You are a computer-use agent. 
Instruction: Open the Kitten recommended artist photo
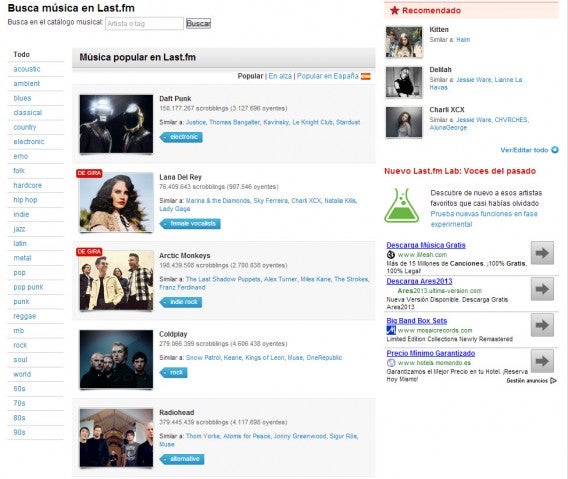404,42
